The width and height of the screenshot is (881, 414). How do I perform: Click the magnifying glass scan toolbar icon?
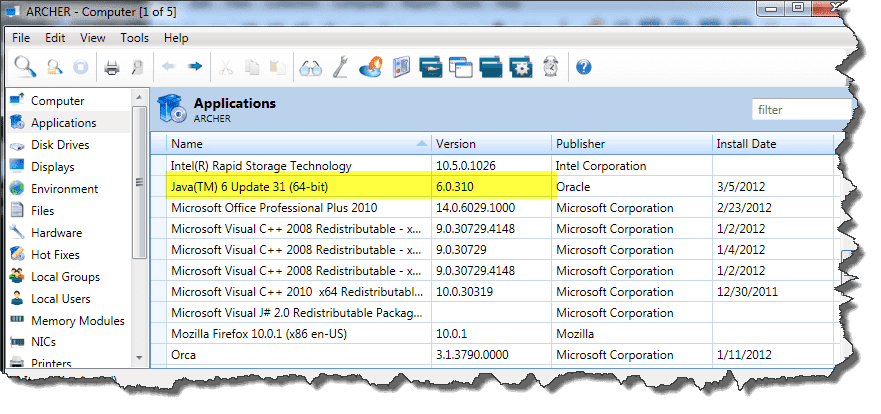(x=25, y=67)
